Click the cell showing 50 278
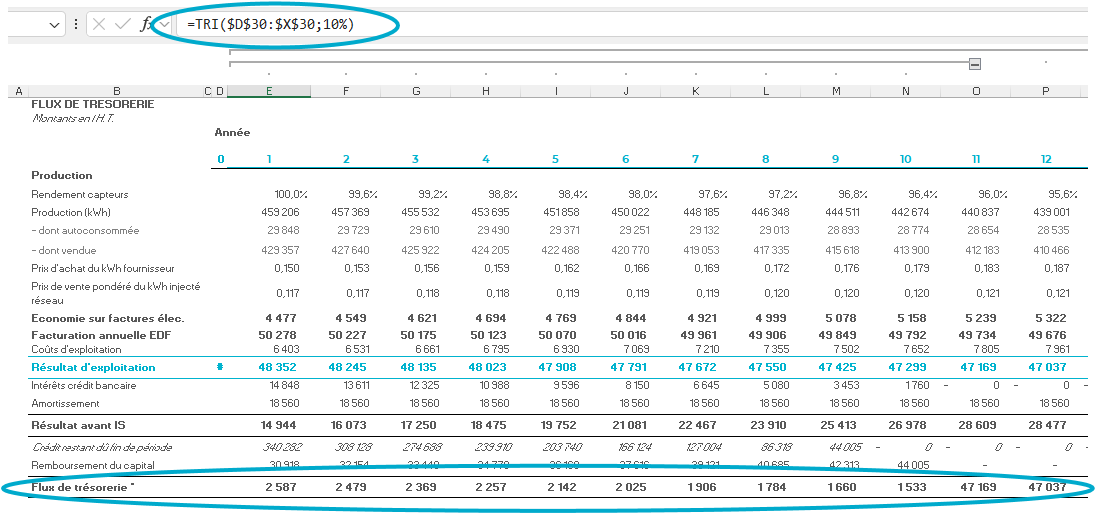The image size is (1095, 513). point(277,335)
